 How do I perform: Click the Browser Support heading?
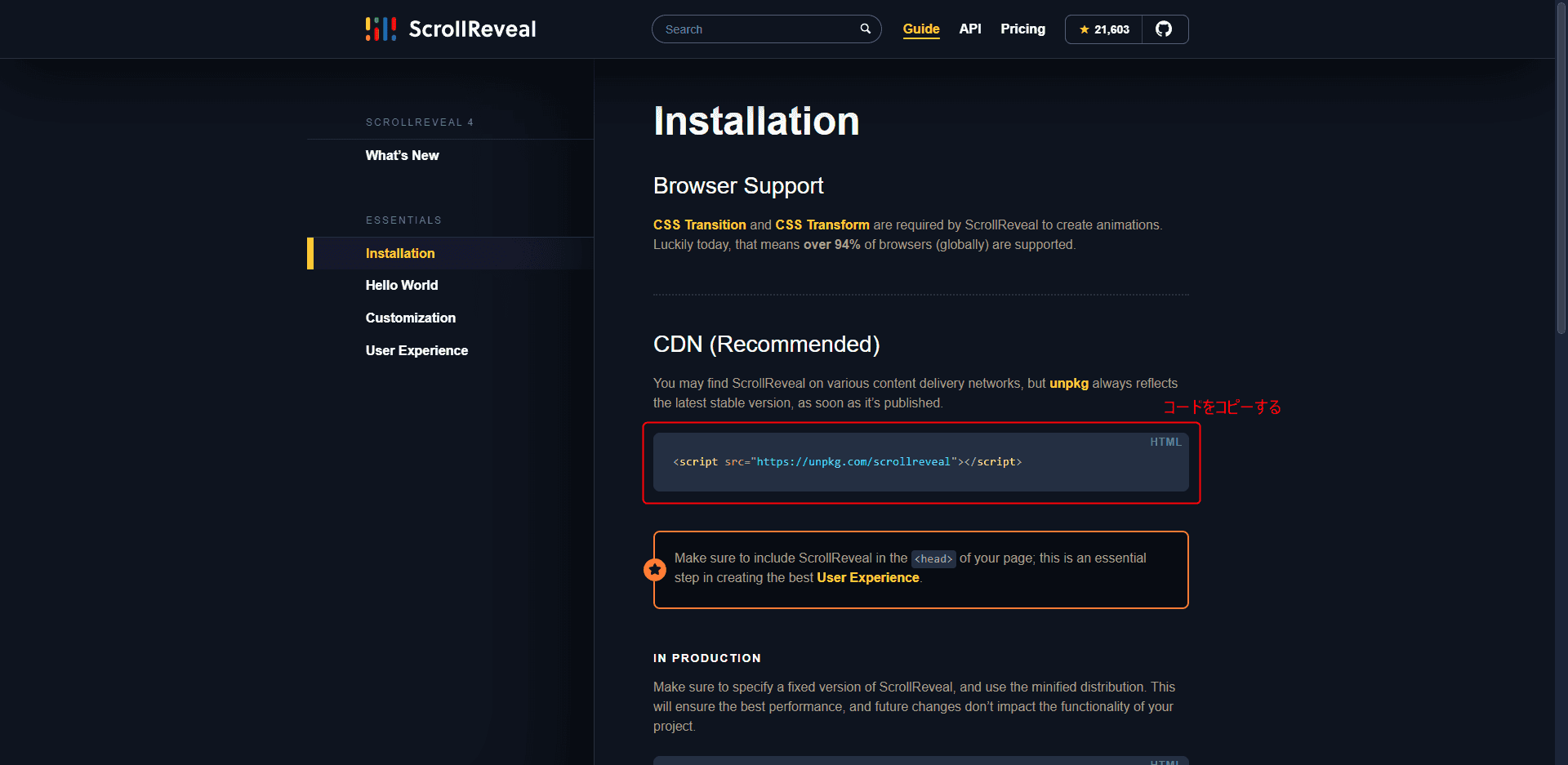[x=738, y=186]
